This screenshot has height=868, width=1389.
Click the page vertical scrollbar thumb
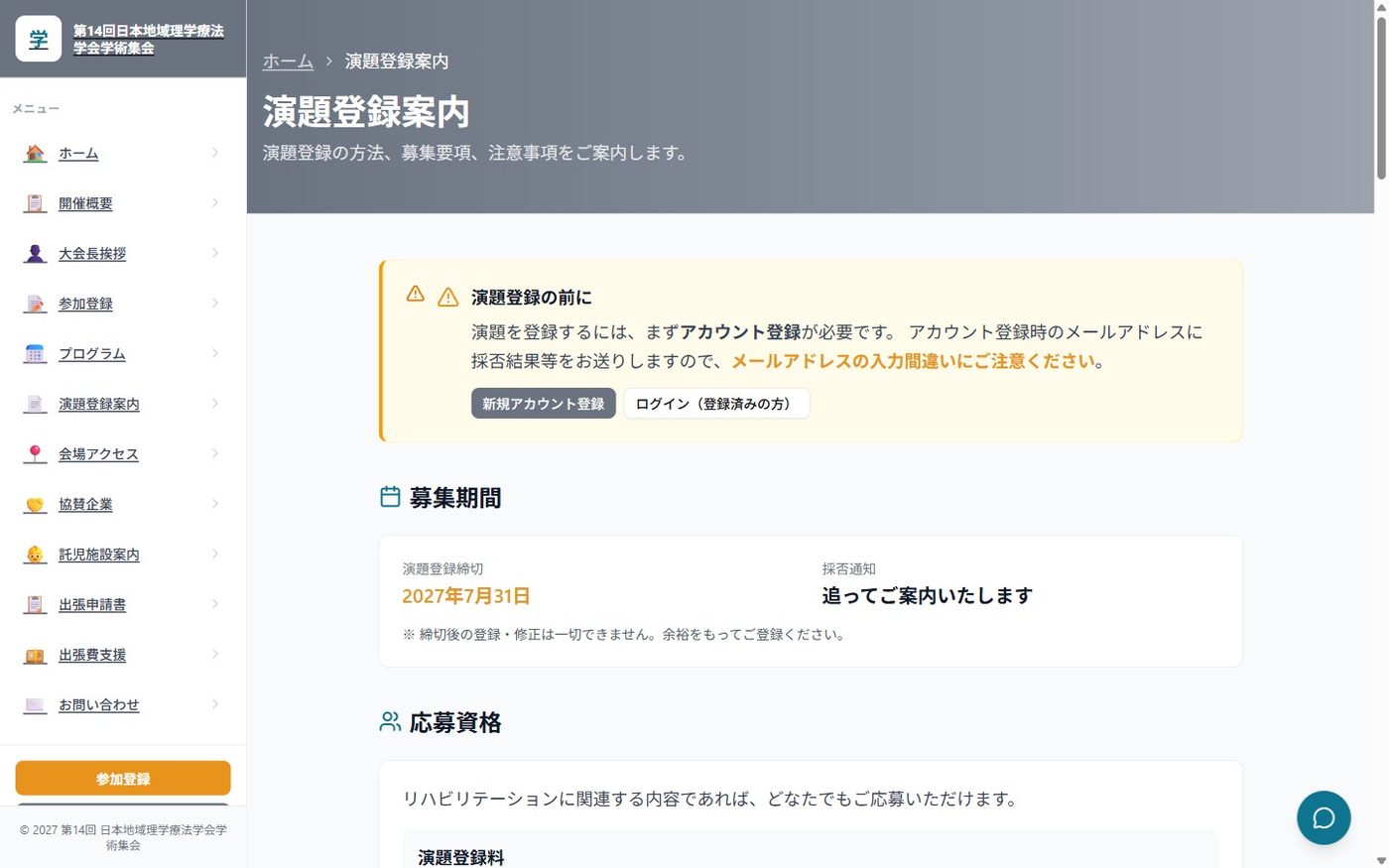pyautogui.click(x=1381, y=96)
